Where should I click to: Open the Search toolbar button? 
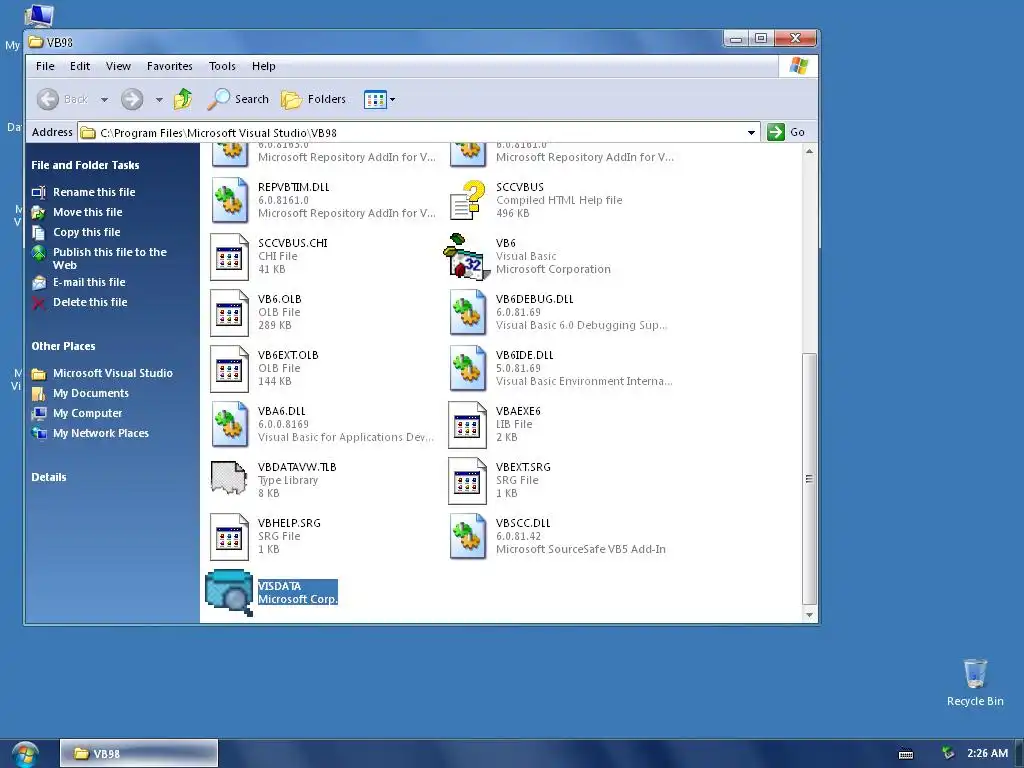click(x=238, y=99)
